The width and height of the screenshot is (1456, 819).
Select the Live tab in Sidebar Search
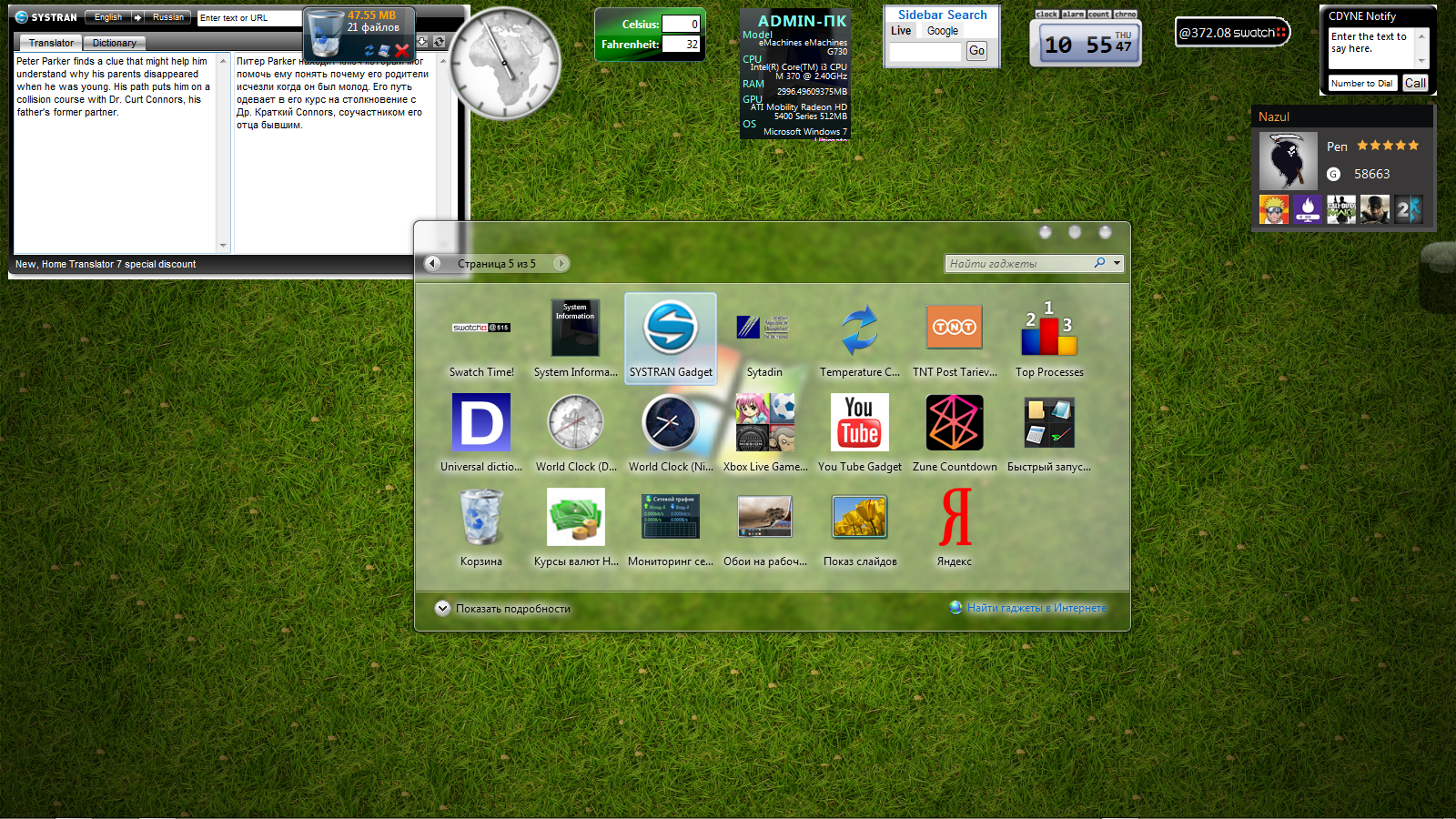(x=901, y=31)
